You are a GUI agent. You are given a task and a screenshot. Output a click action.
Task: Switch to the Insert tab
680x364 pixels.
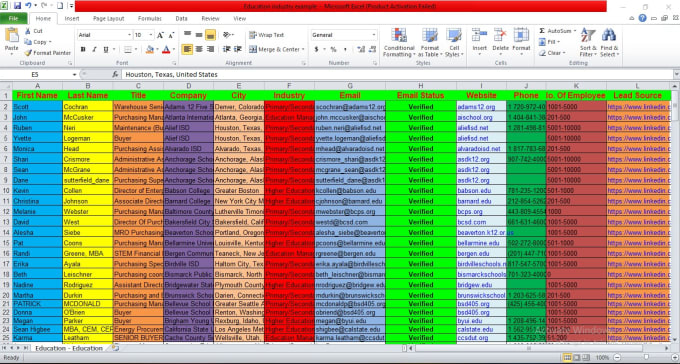click(72, 19)
